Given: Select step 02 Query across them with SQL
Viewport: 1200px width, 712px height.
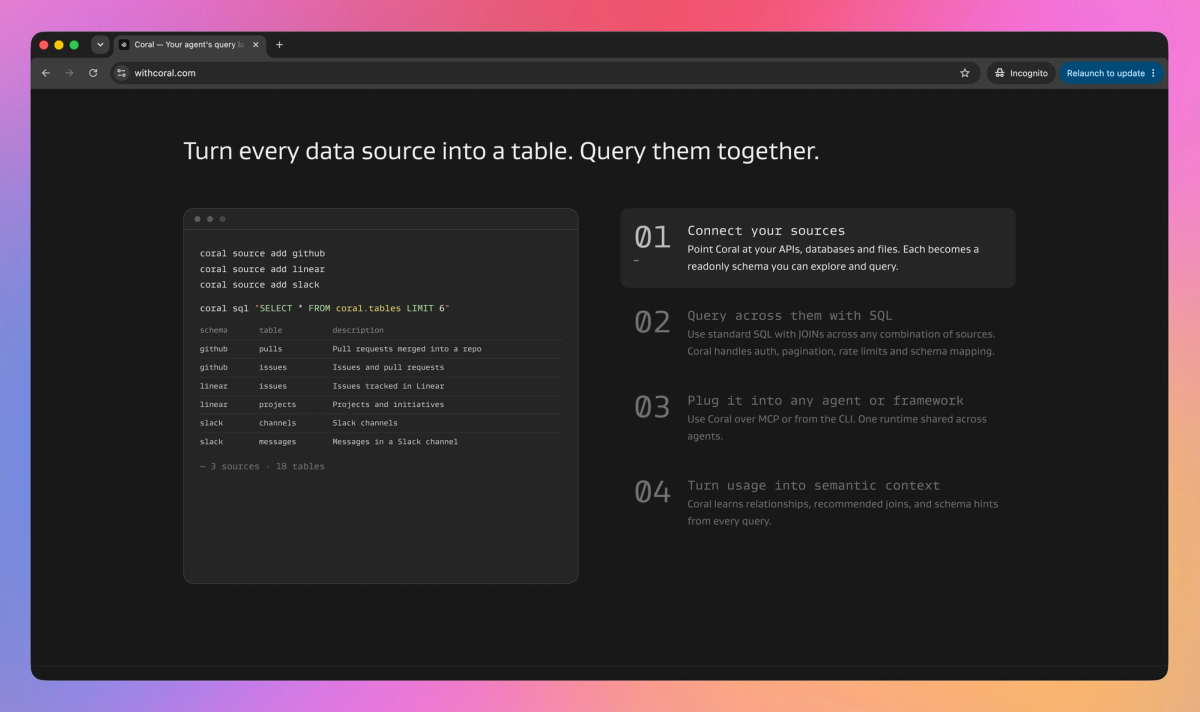Looking at the screenshot, I should point(817,333).
